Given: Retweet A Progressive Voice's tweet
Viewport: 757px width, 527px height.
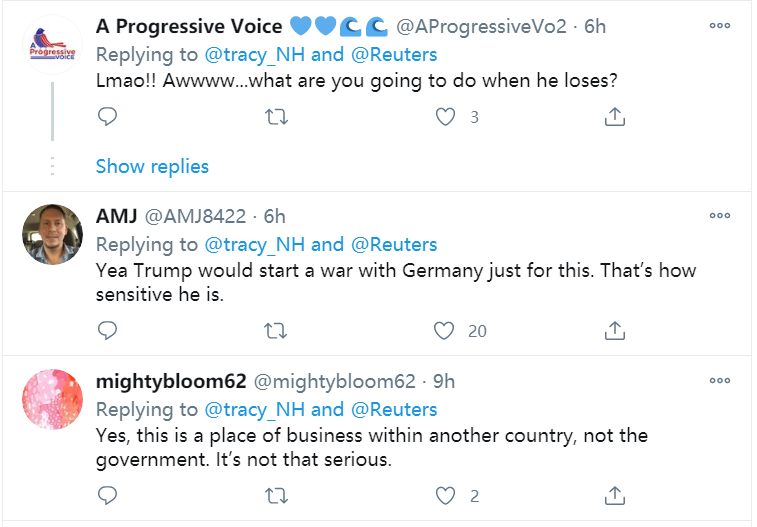Looking at the screenshot, I should [x=277, y=117].
